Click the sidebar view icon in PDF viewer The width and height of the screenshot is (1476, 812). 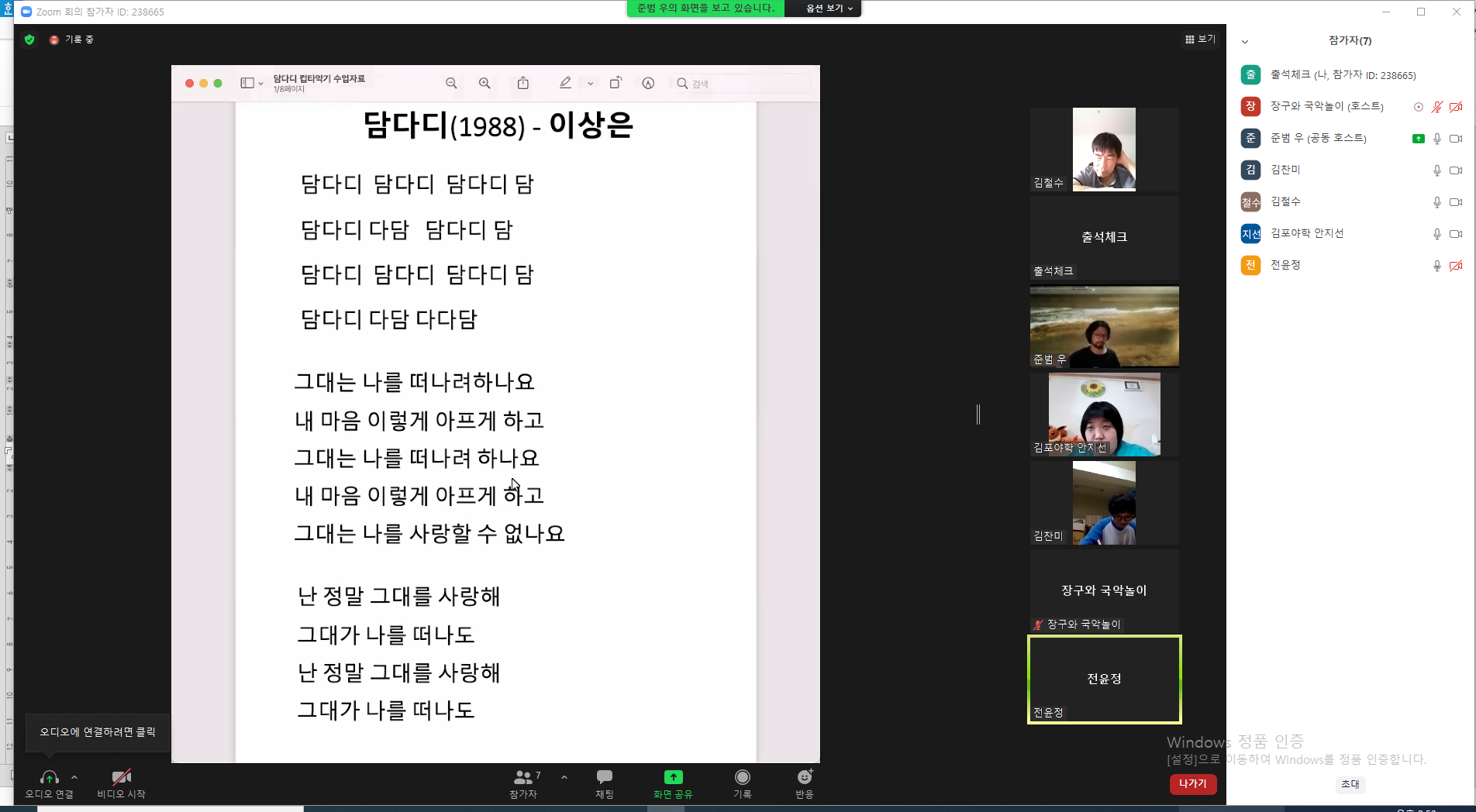tap(247, 83)
